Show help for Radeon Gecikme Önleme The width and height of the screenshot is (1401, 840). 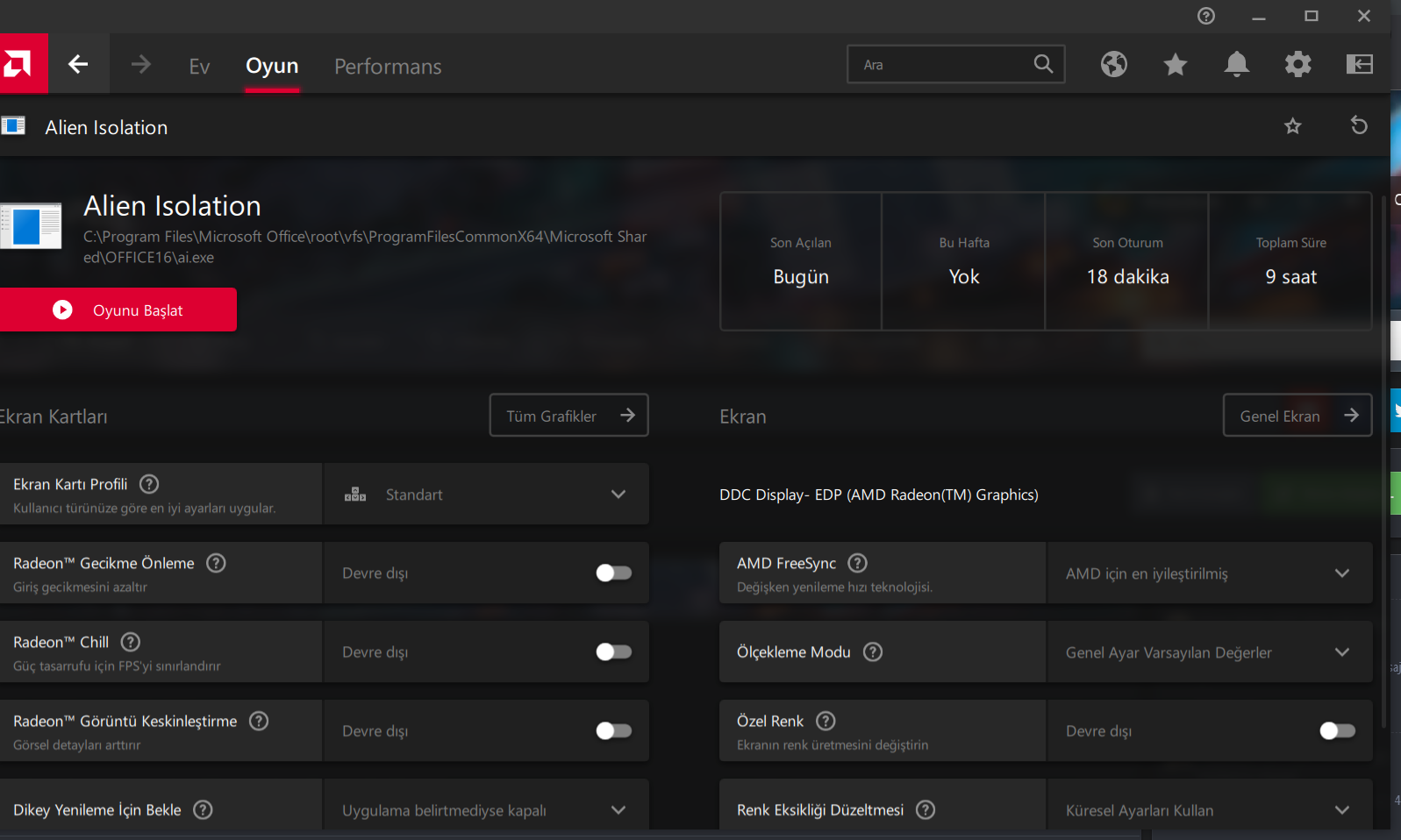coord(216,563)
